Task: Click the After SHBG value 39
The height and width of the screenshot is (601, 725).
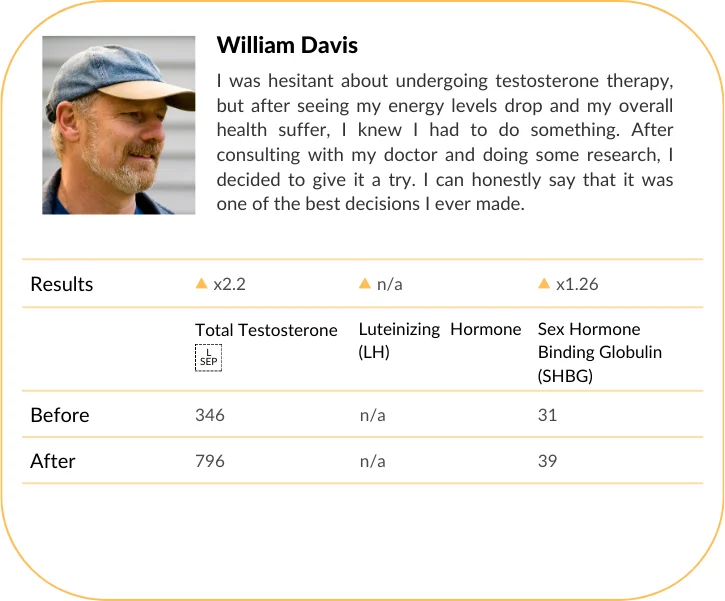Action: (x=547, y=461)
